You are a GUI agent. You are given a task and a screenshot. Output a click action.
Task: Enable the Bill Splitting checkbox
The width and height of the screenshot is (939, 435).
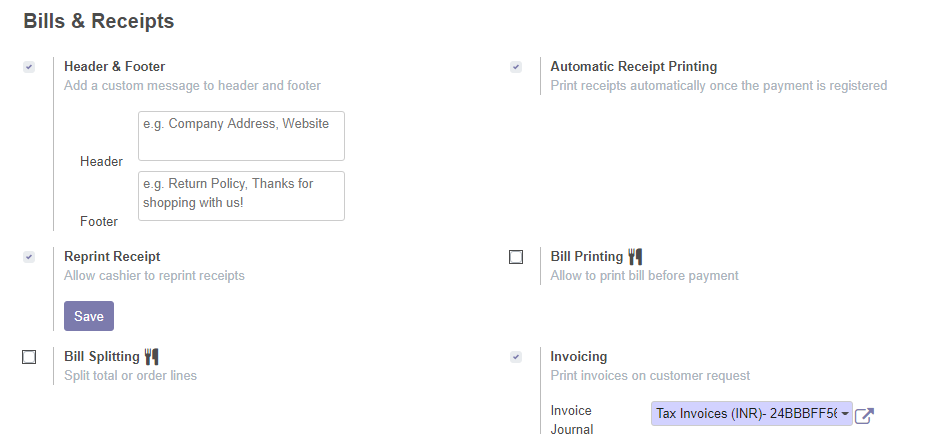coord(29,357)
